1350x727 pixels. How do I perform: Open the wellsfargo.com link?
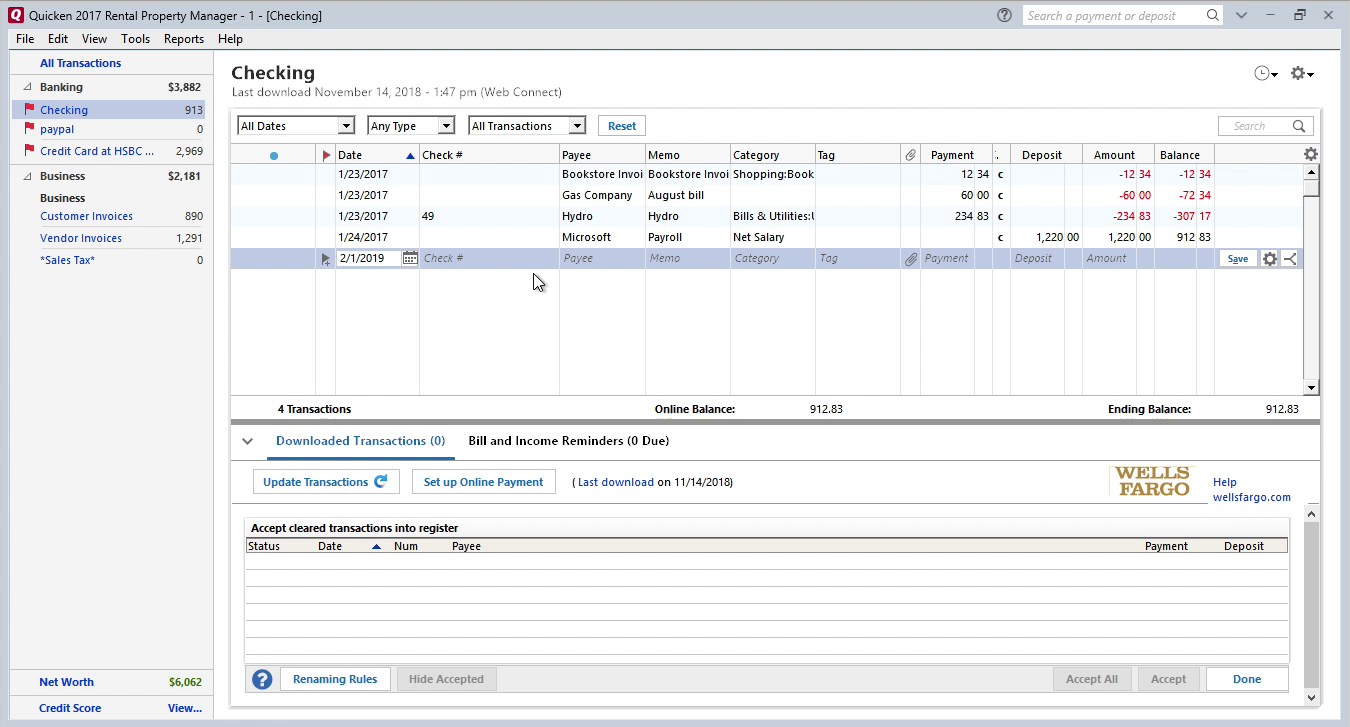point(1252,497)
